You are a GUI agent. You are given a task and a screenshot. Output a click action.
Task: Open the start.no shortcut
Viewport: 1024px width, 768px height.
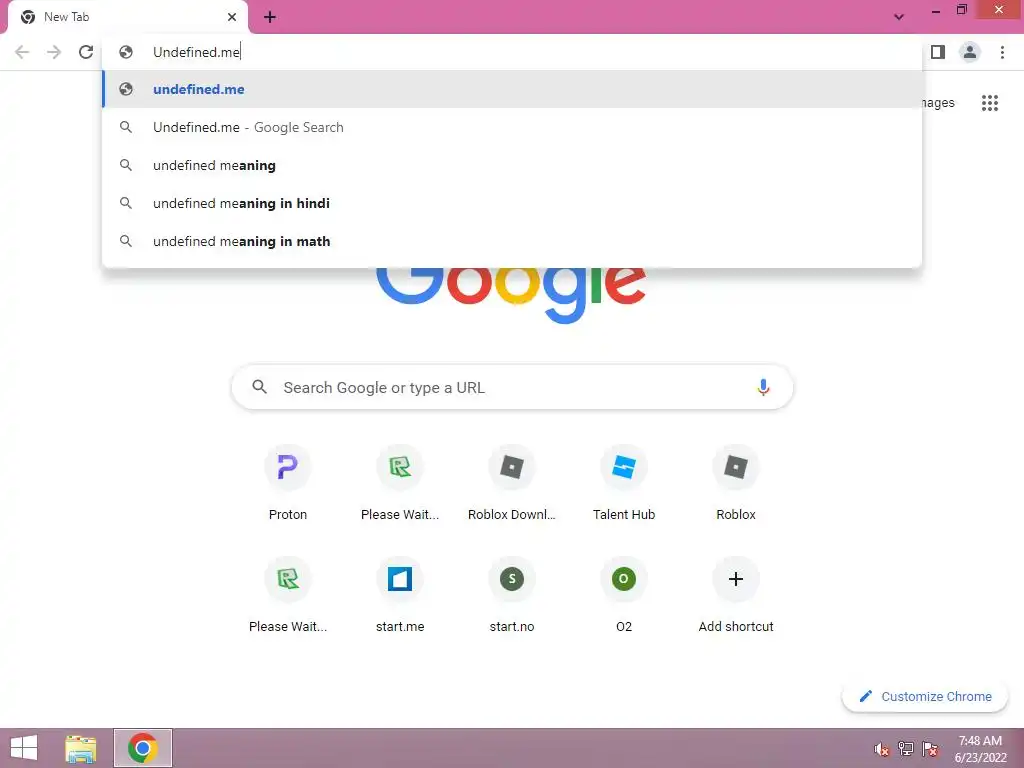(511, 596)
